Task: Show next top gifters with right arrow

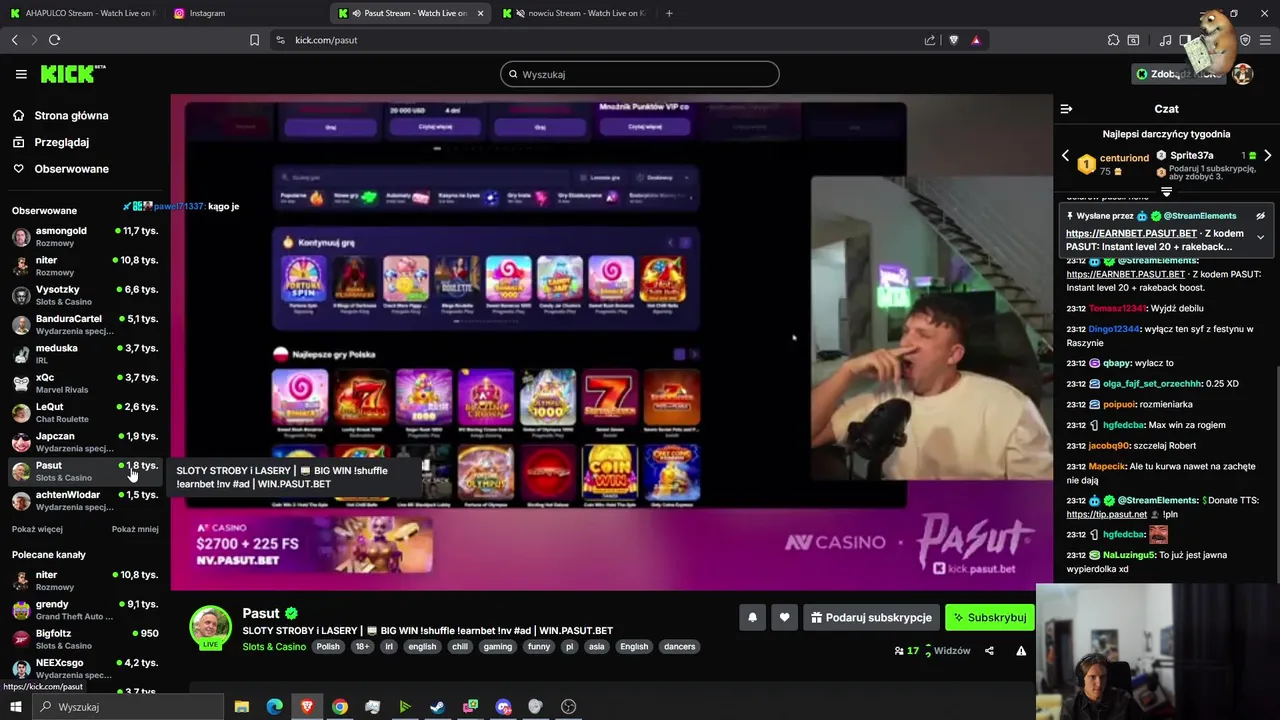Action: [1267, 156]
